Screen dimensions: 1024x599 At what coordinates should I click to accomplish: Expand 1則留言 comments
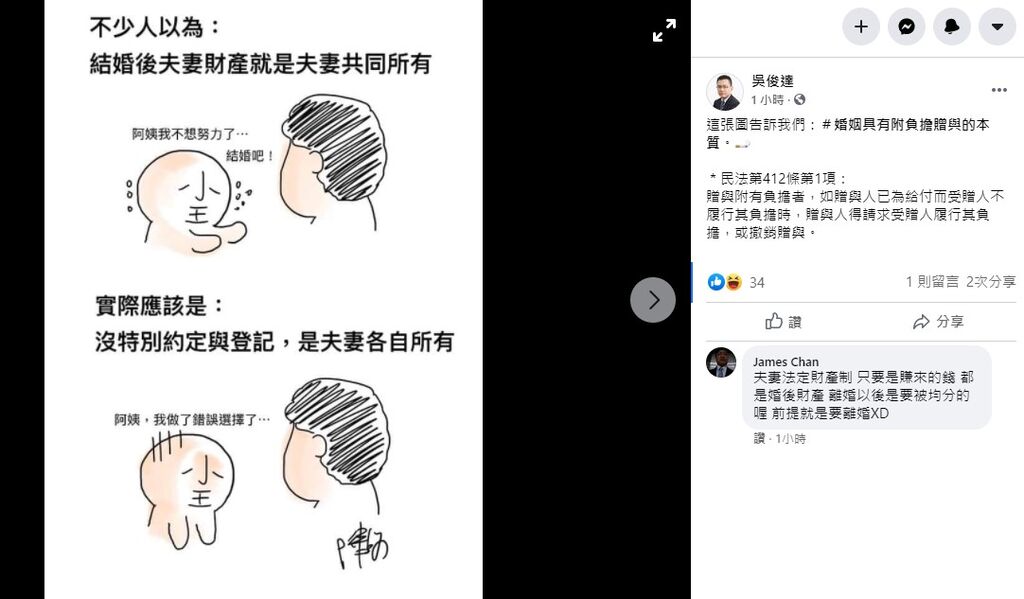pos(932,282)
